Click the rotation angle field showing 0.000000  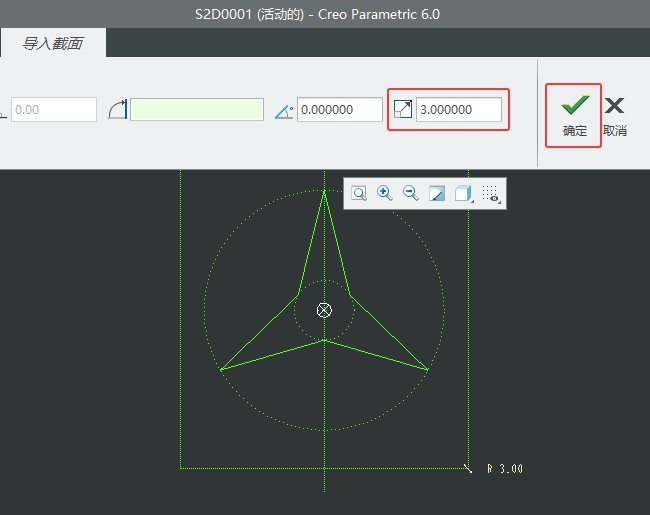point(340,109)
